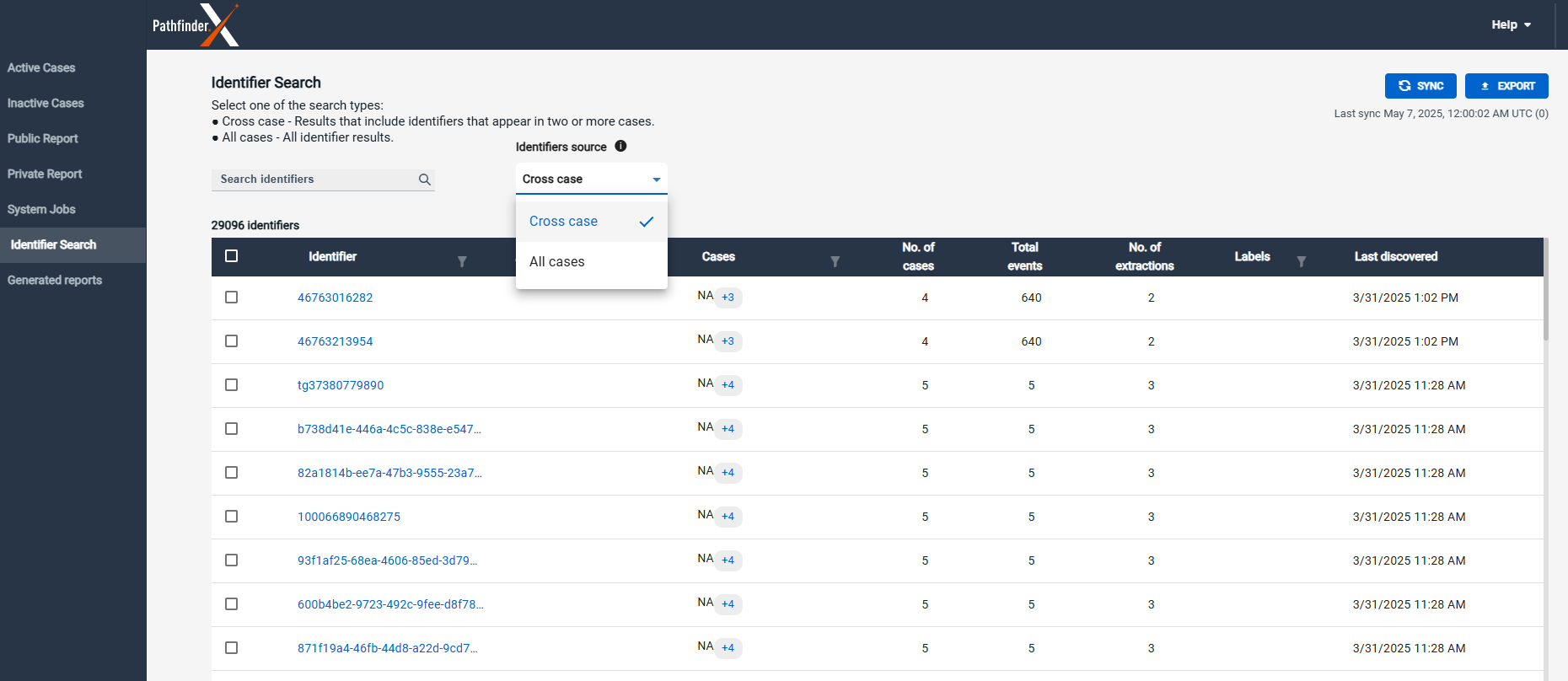Screen dimensions: 1568x681
Task: Click the search magnifier icon
Action: 425,180
